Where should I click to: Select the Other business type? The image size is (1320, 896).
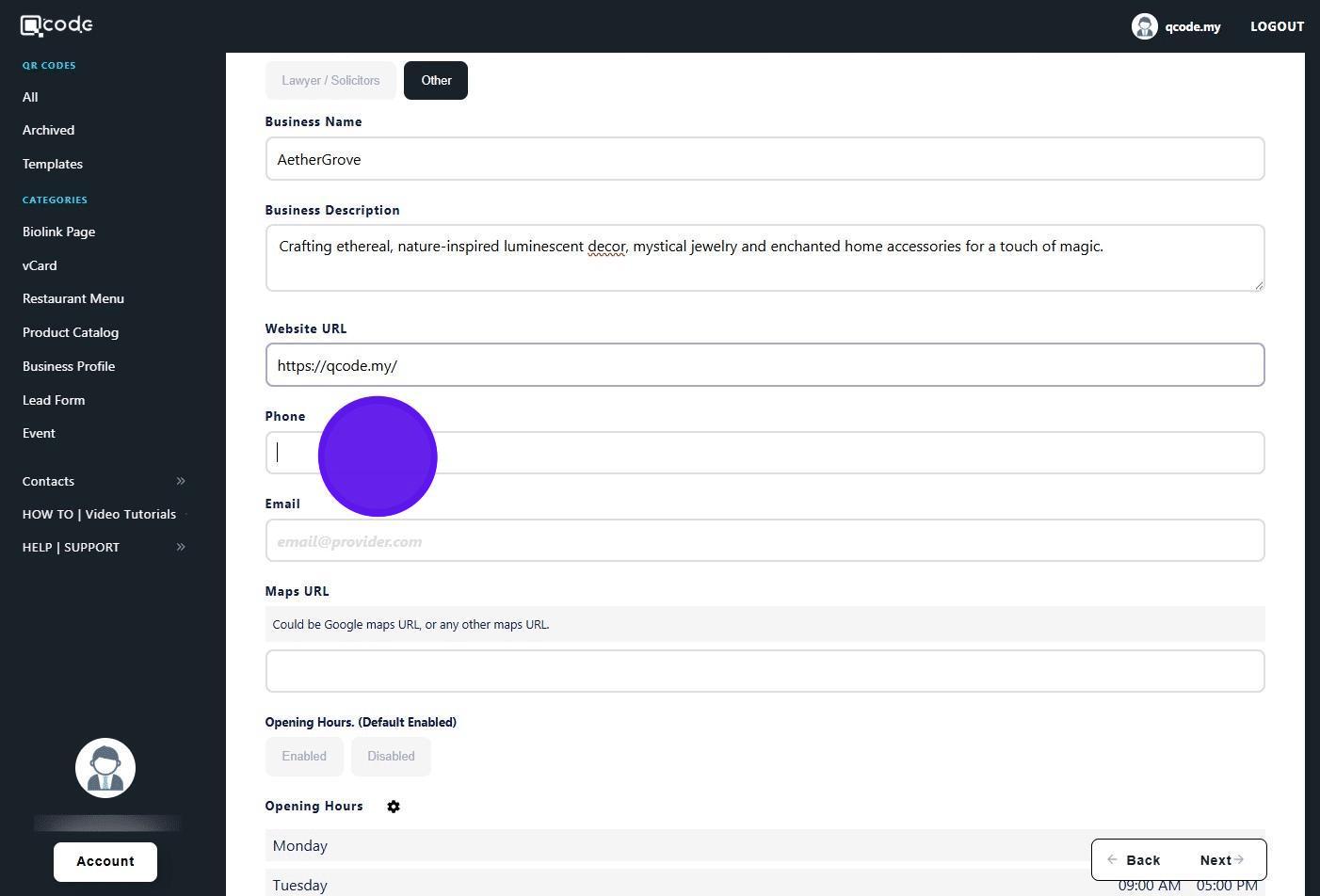pyautogui.click(x=436, y=80)
